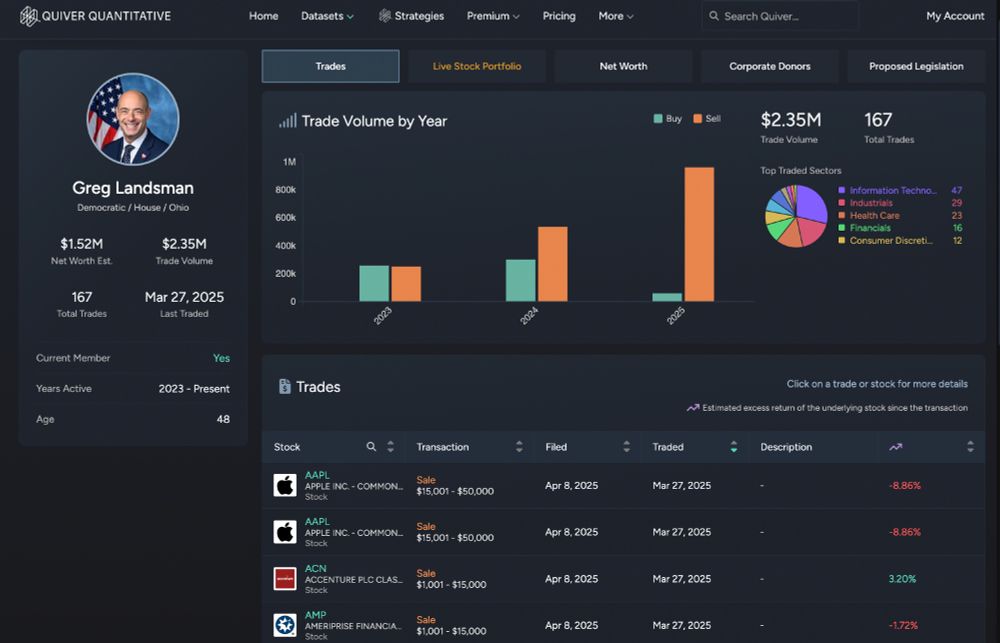This screenshot has width=1000, height=643.
Task: Select the Trades tab
Action: click(x=330, y=66)
